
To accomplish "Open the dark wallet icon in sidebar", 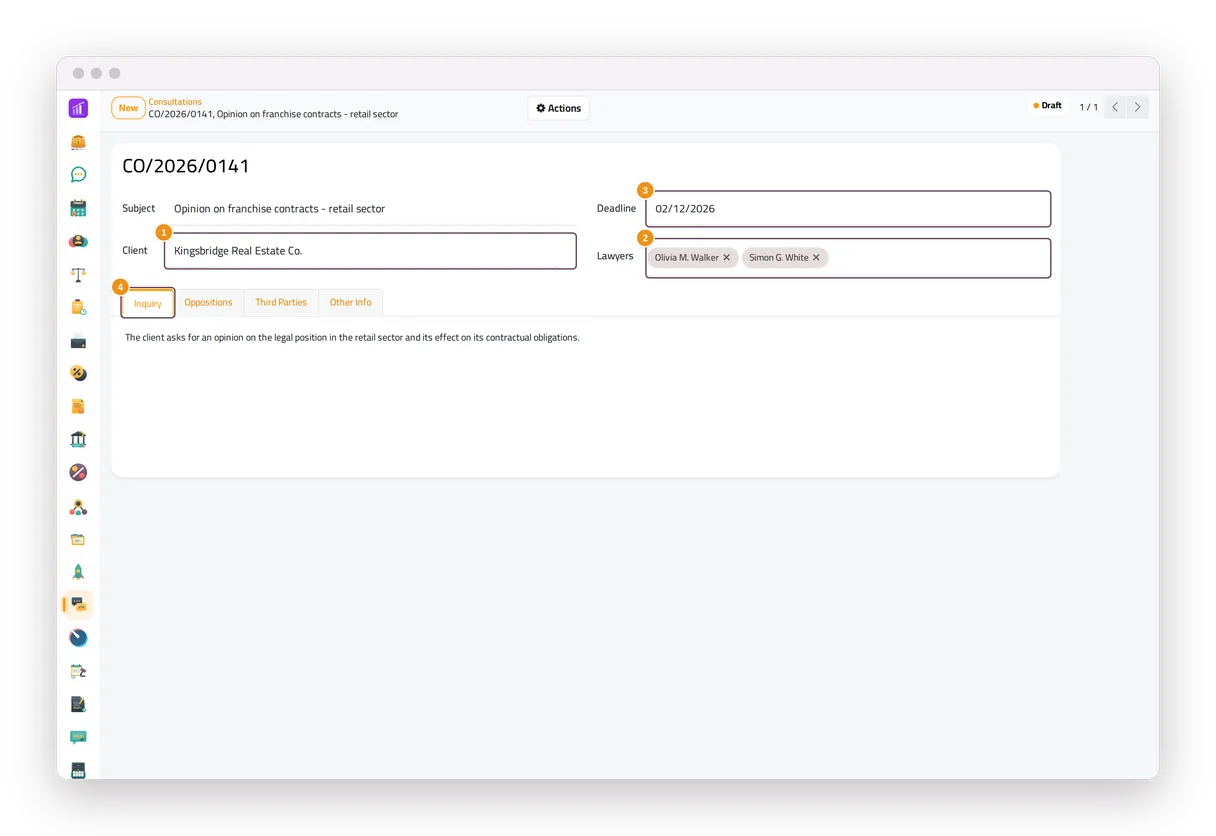I will [x=78, y=341].
